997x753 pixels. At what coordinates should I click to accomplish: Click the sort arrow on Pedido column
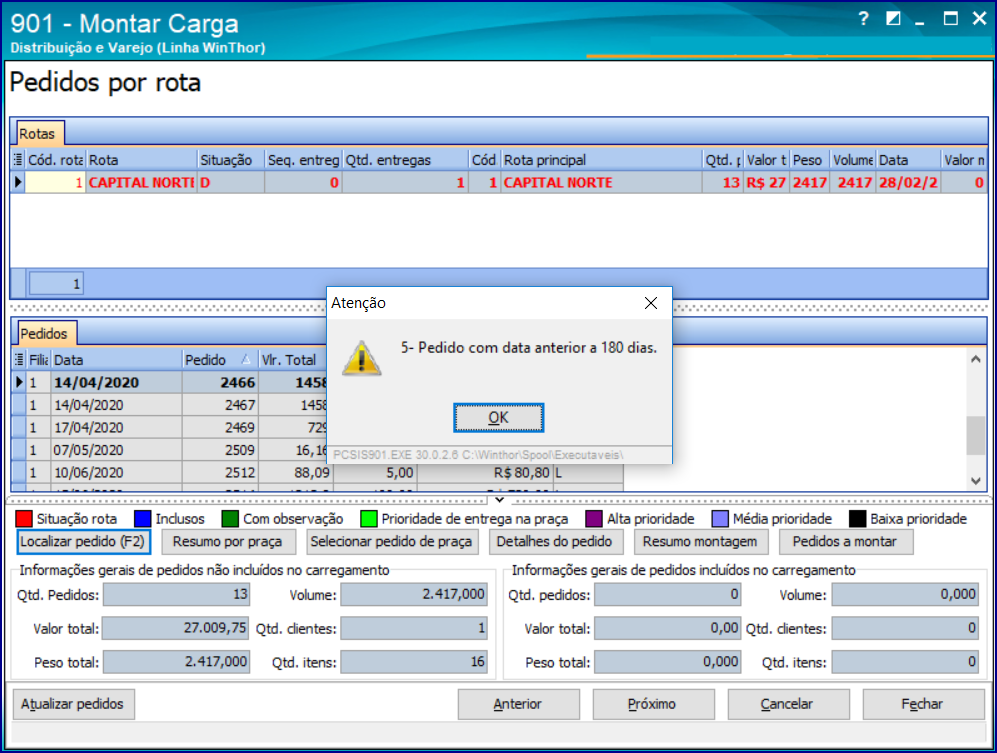[x=245, y=360]
